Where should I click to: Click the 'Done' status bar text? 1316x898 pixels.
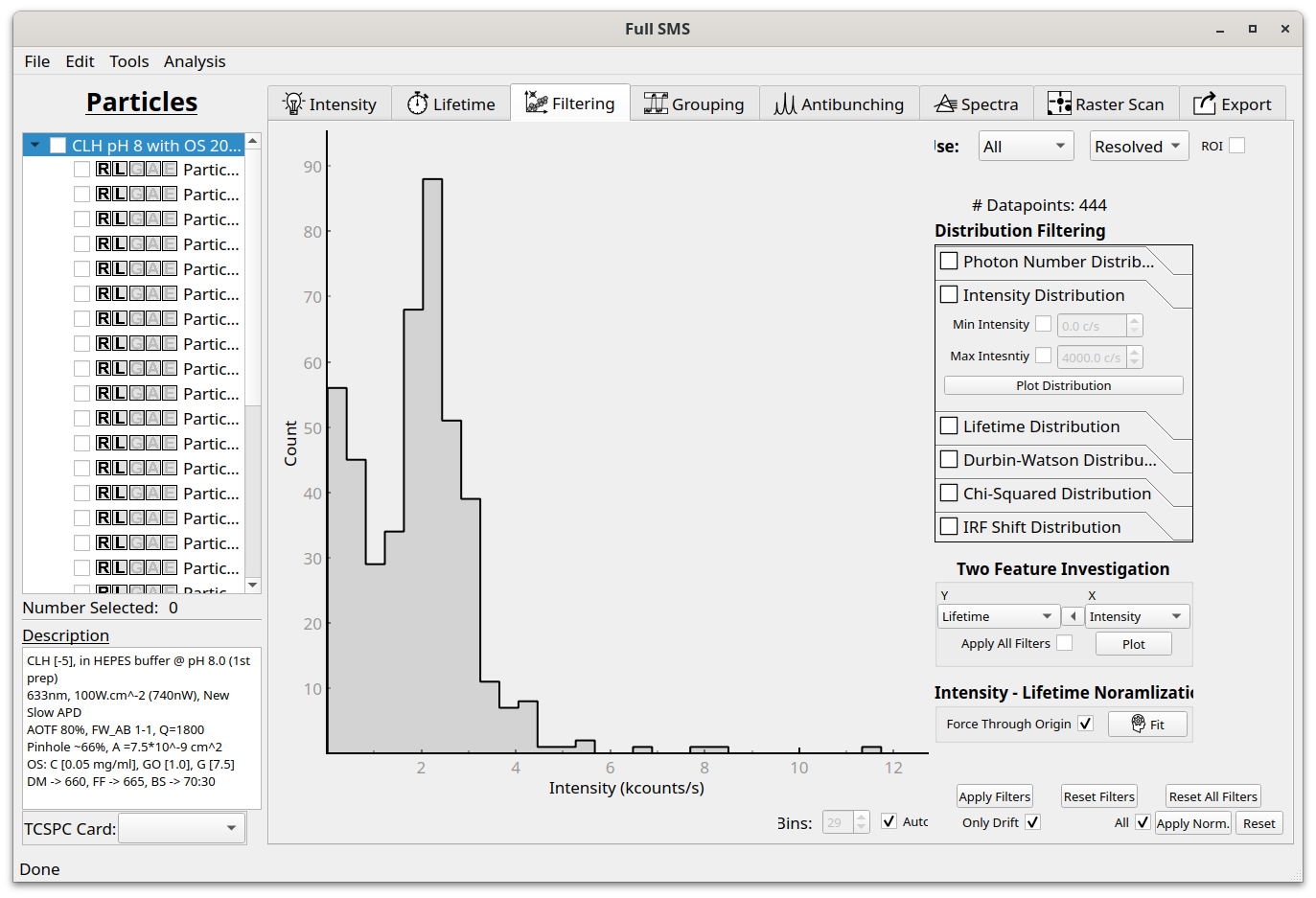(39, 869)
